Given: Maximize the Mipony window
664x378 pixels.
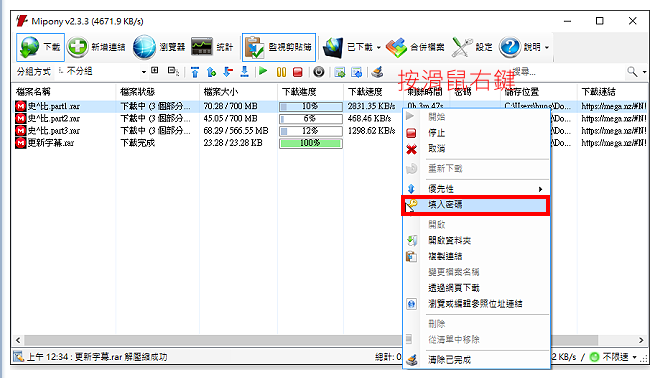Looking at the screenshot, I should (600, 21).
